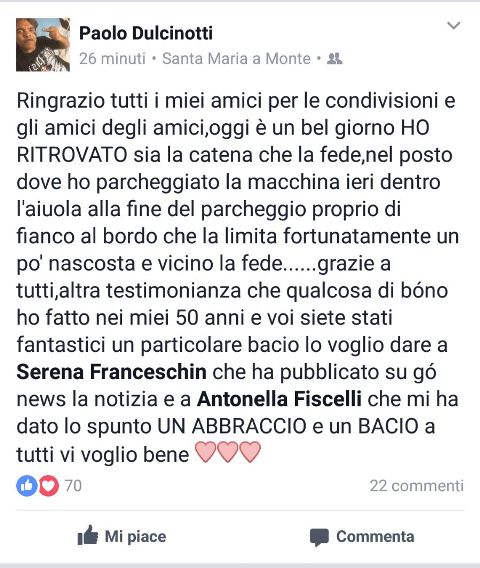This screenshot has width=480, height=568.
Task: Open the Santa Maria a Monte location
Action: coord(236,58)
